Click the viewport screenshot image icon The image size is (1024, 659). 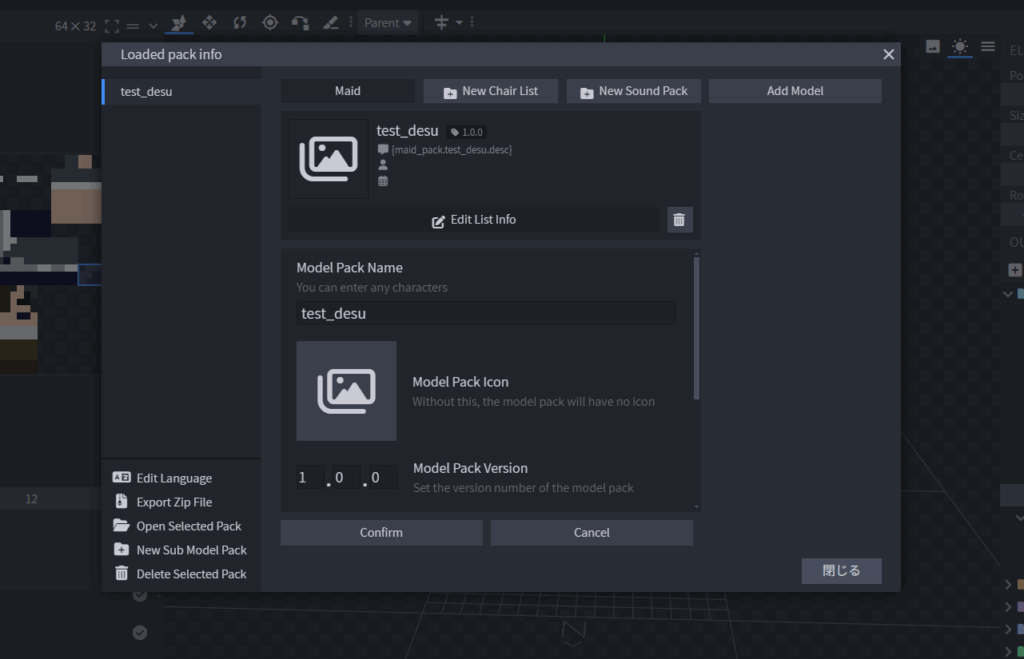(933, 46)
